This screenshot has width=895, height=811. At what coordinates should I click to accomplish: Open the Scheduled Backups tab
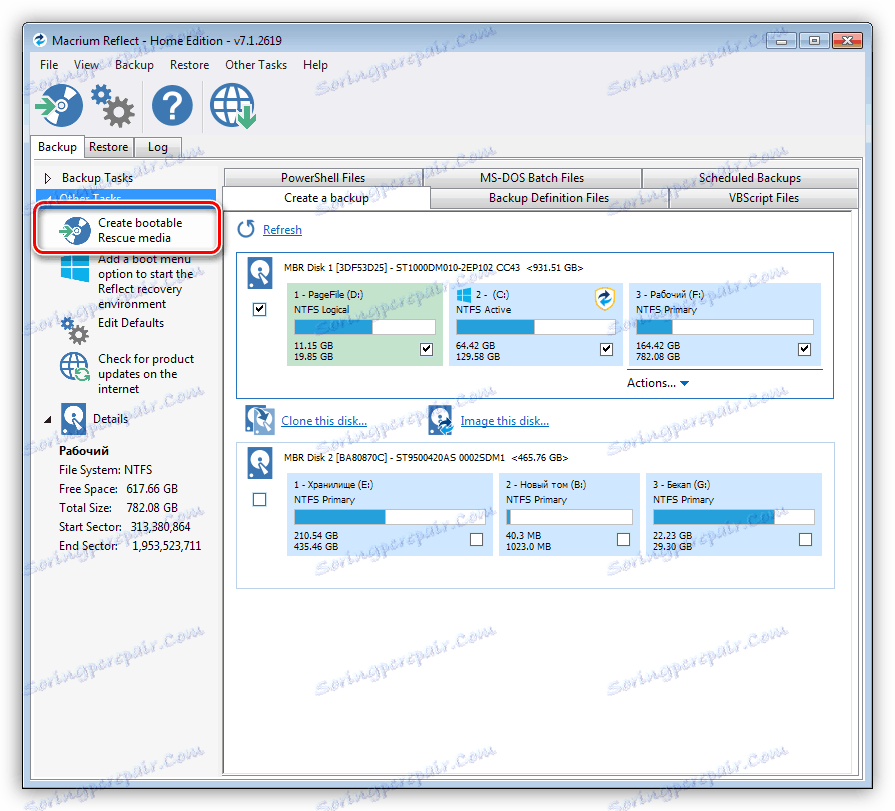click(750, 178)
